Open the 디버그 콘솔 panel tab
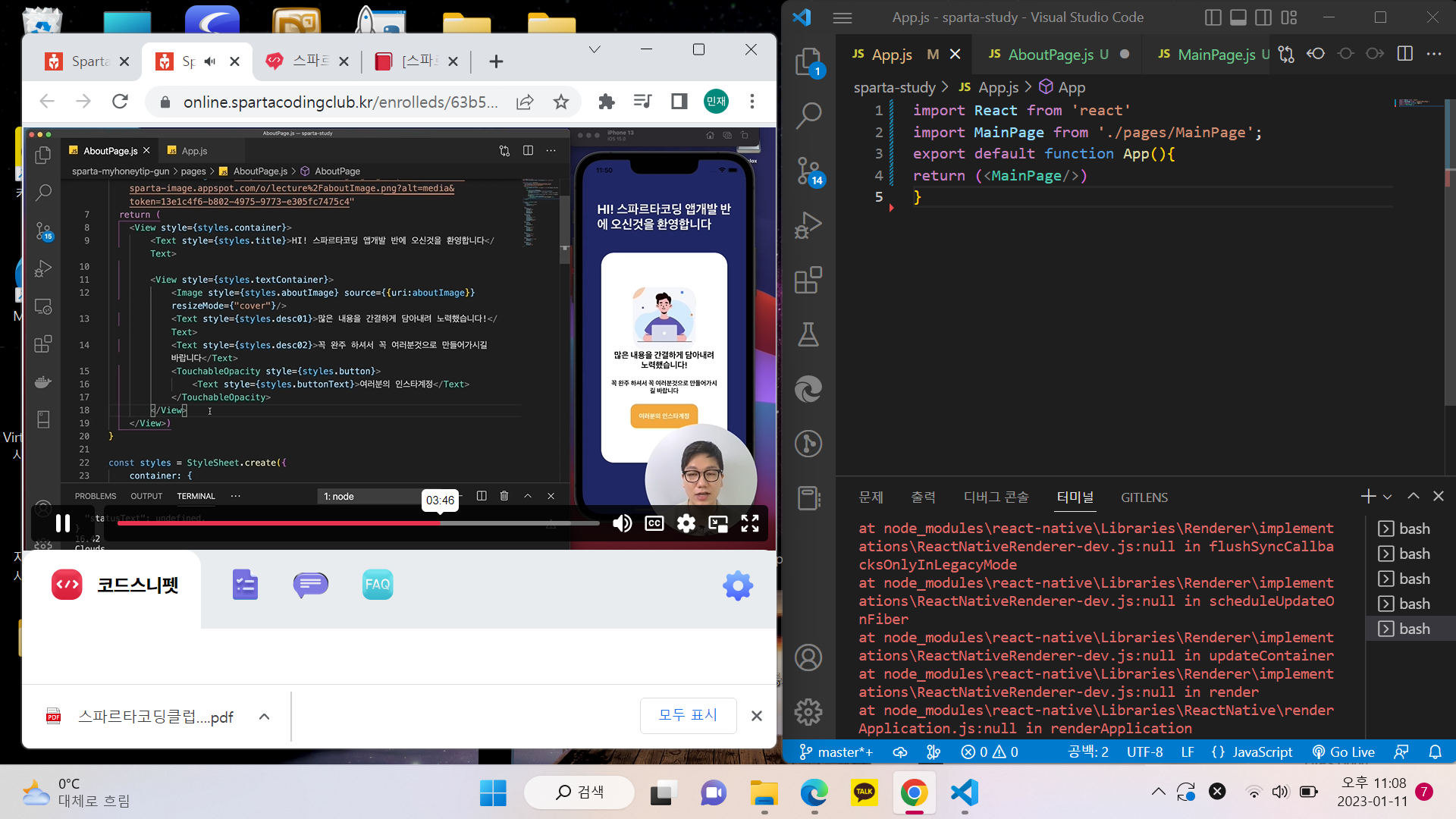The height and width of the screenshot is (819, 1456). (x=996, y=497)
